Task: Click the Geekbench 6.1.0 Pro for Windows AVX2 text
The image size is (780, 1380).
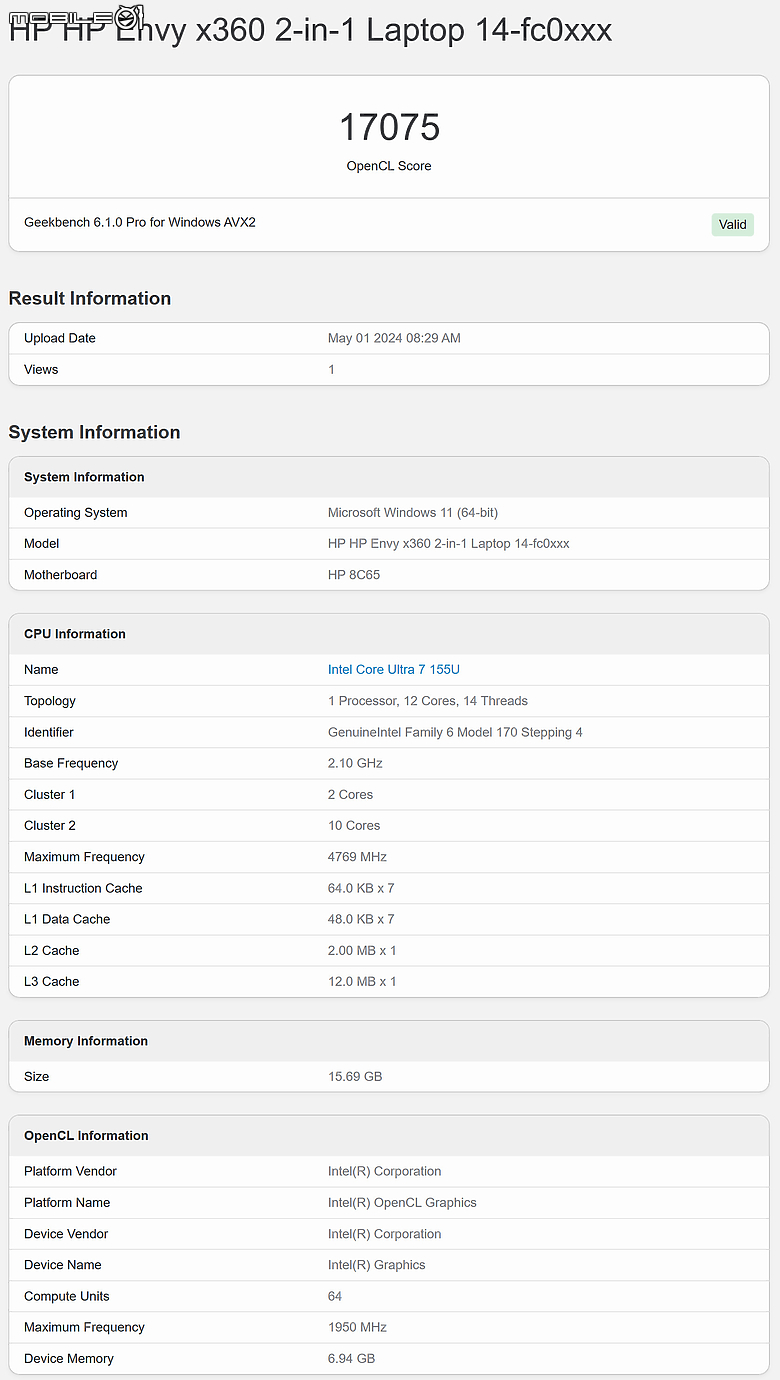Action: click(140, 222)
